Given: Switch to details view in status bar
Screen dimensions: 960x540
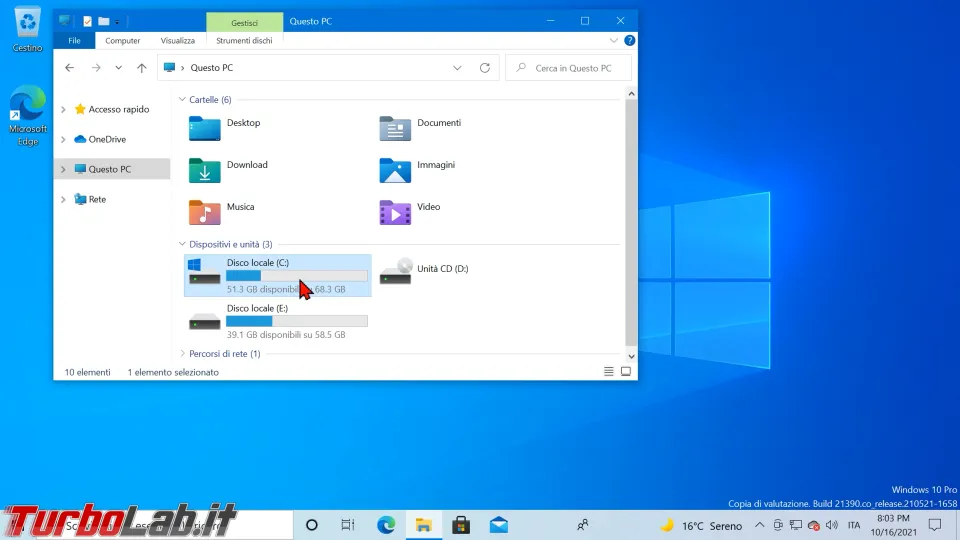Looking at the screenshot, I should pos(609,372).
